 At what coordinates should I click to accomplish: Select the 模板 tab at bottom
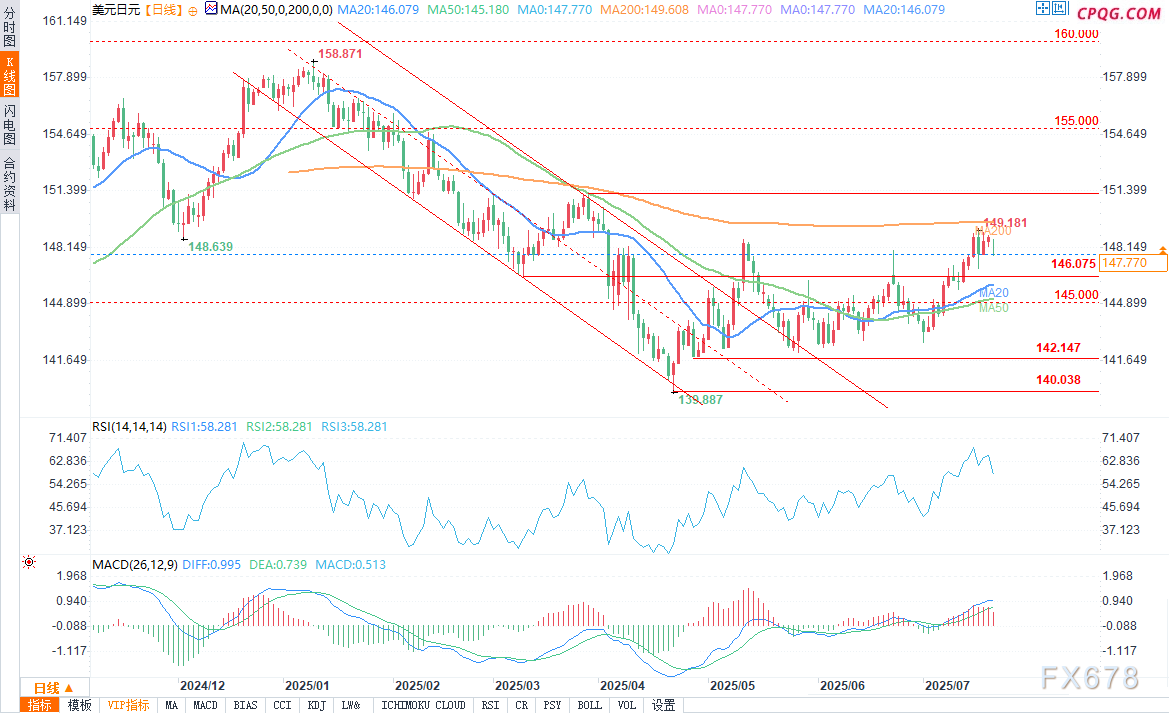[x=79, y=705]
